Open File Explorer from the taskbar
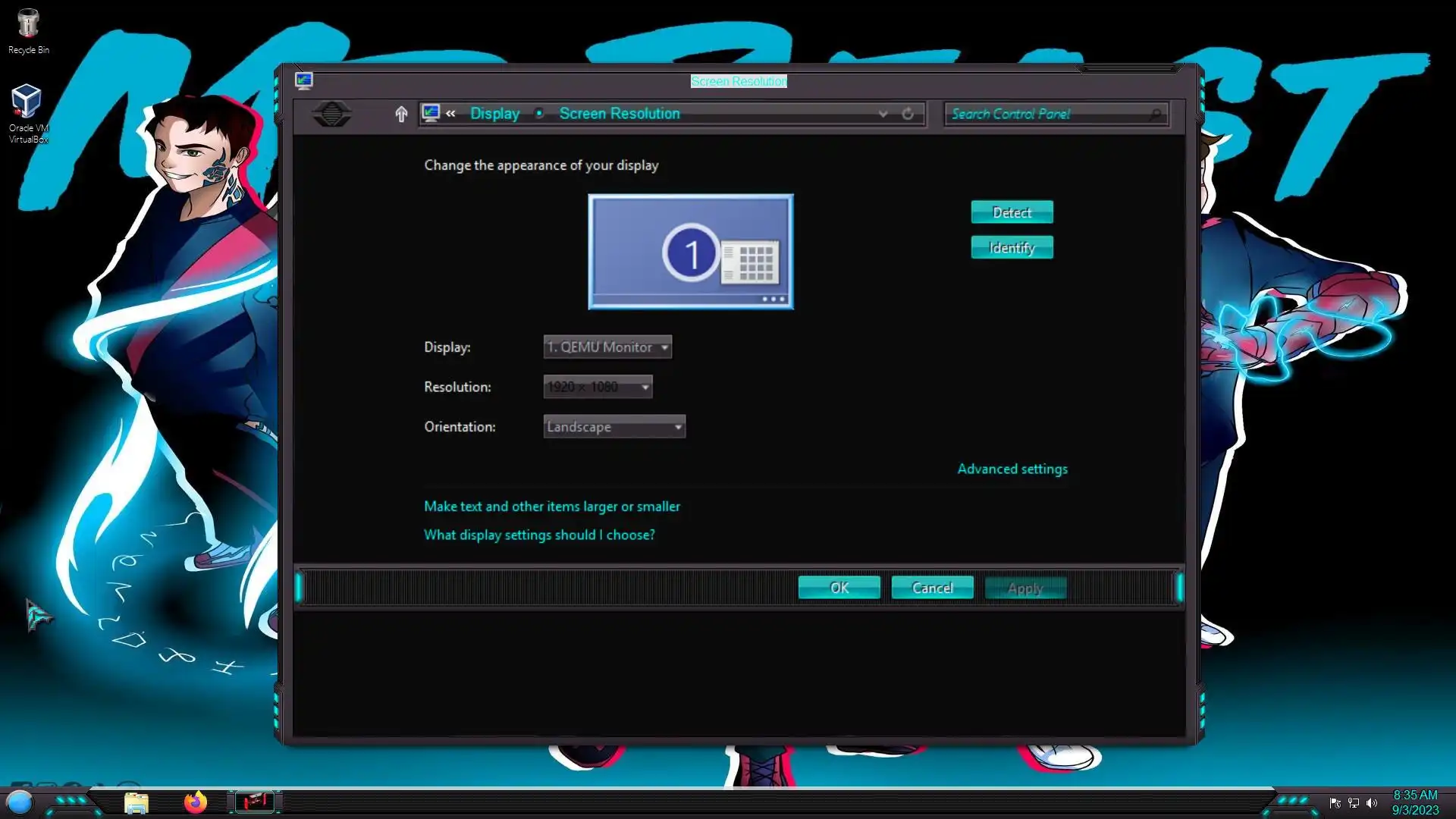Screen dimensions: 1456x819 tap(136, 802)
